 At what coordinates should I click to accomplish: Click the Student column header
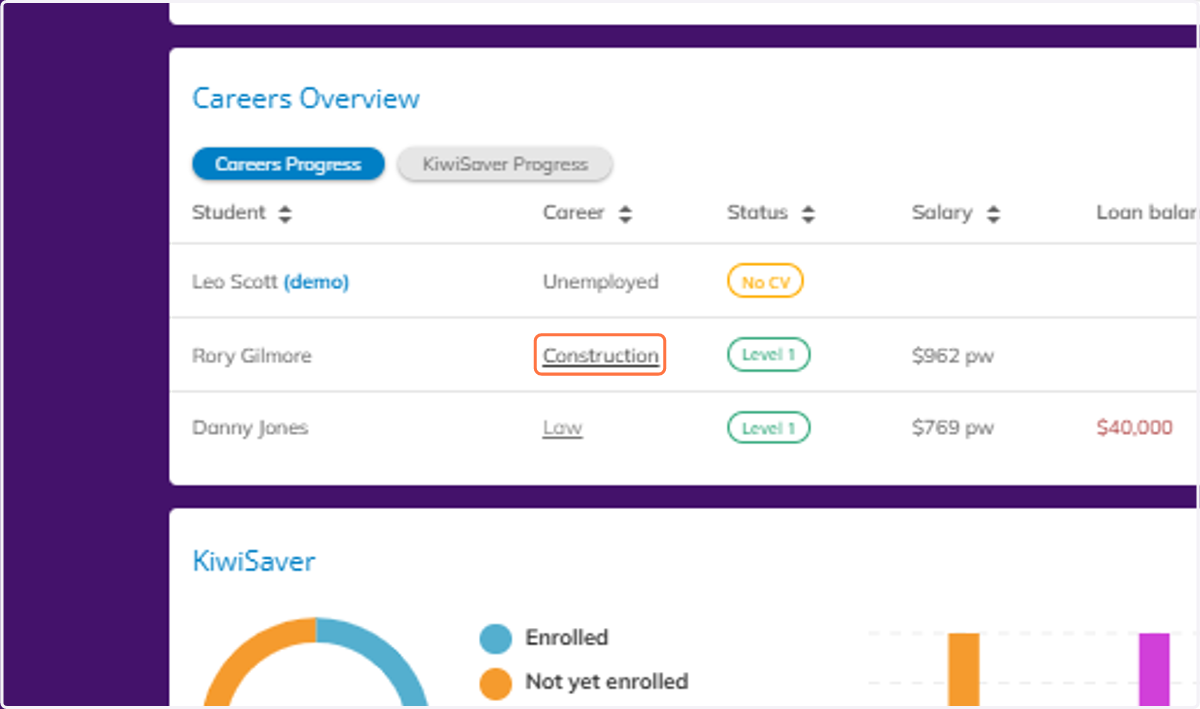click(229, 213)
